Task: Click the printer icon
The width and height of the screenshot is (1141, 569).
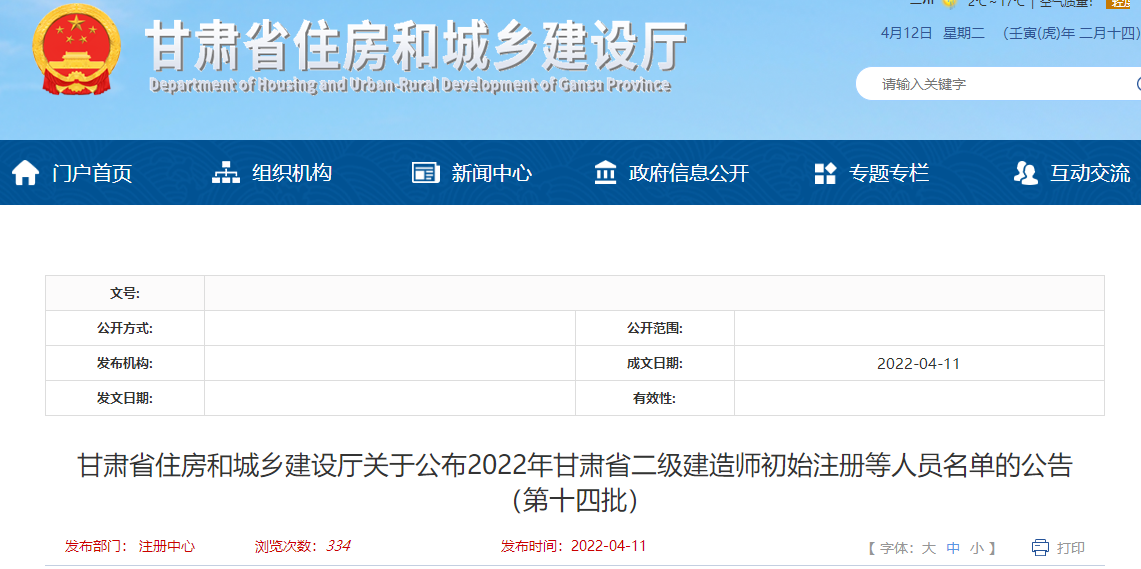Action: pyautogui.click(x=1040, y=547)
